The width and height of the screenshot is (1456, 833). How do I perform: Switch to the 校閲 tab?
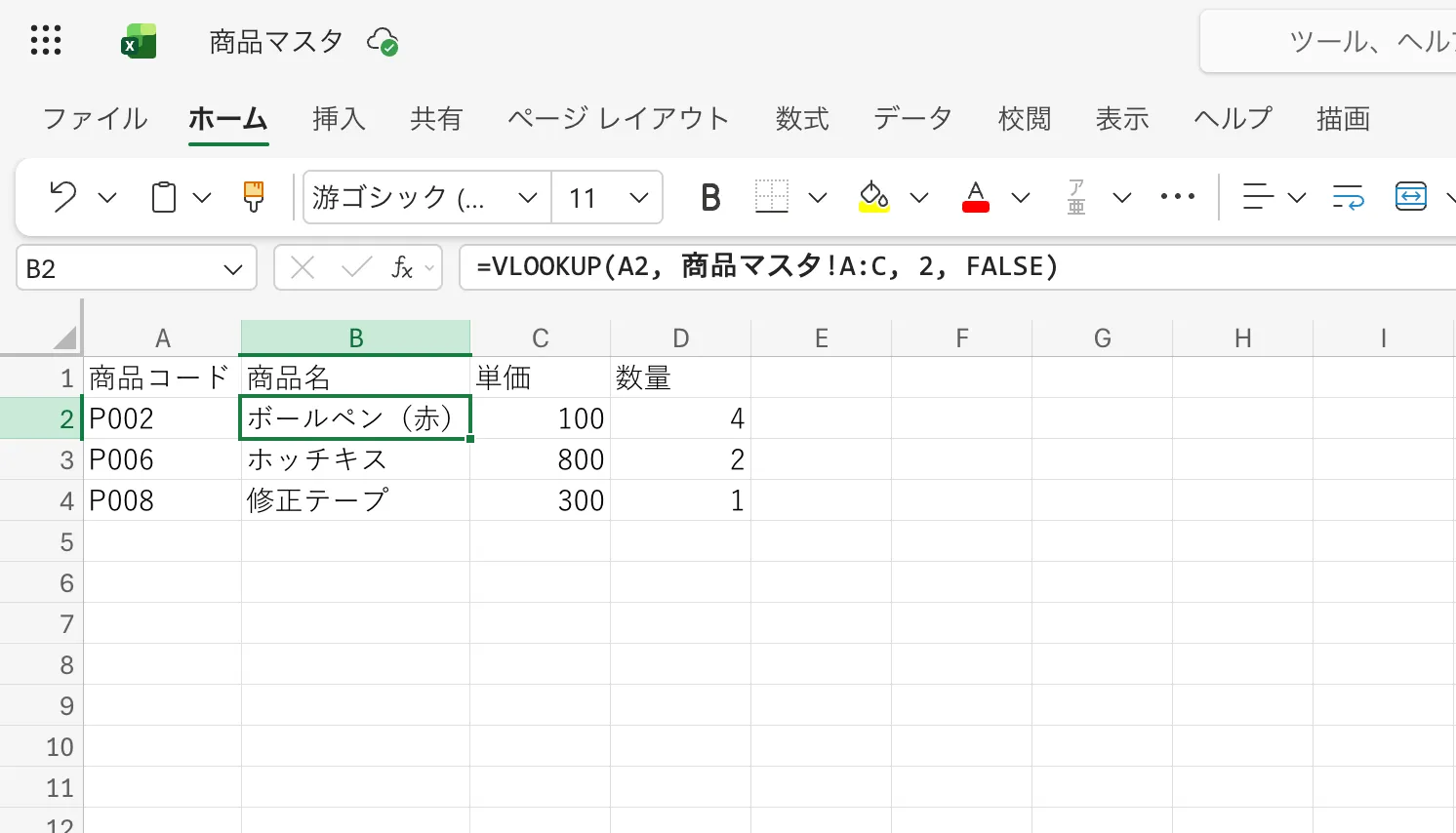(1025, 119)
